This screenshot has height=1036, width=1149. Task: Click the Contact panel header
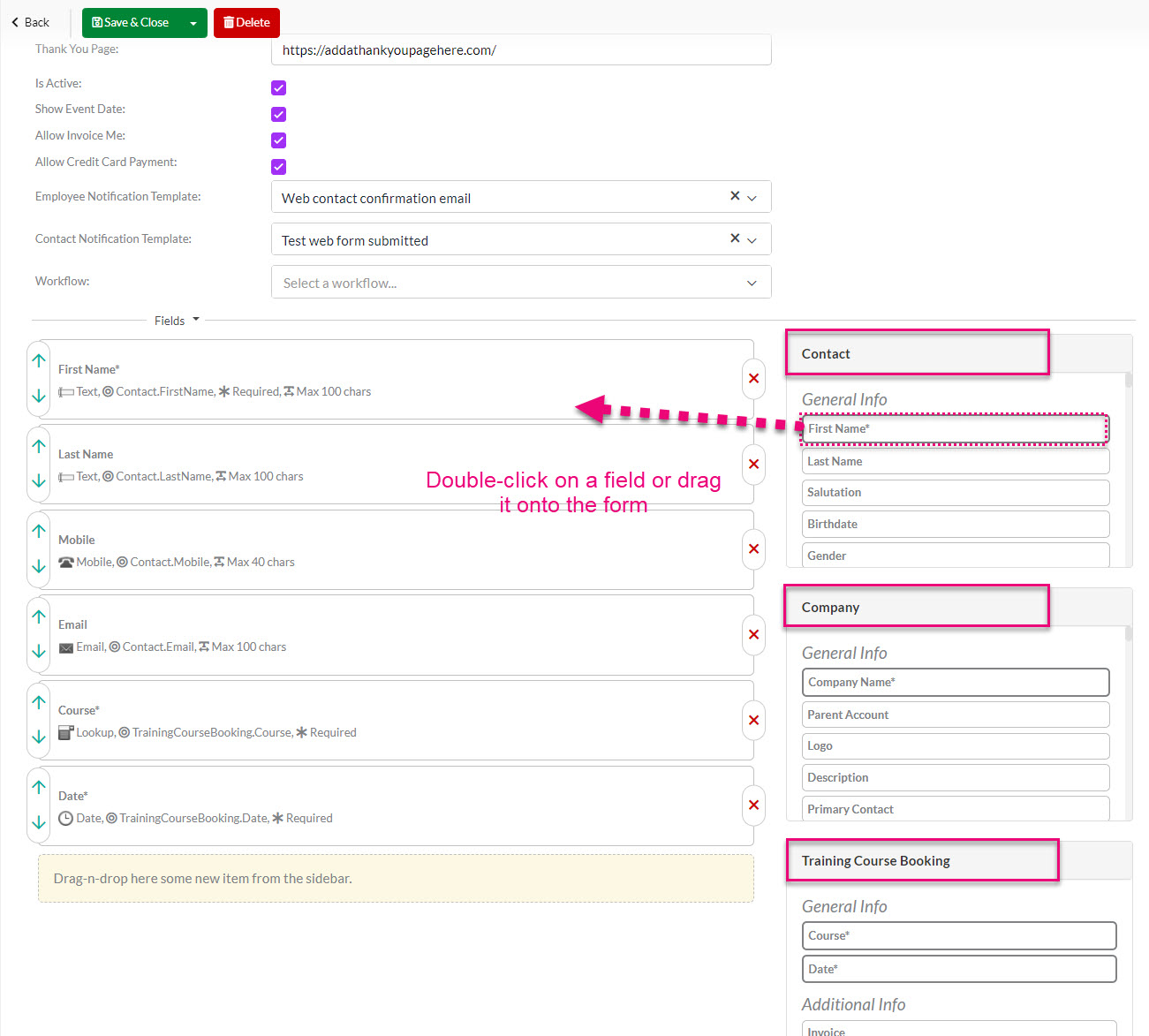coord(959,353)
